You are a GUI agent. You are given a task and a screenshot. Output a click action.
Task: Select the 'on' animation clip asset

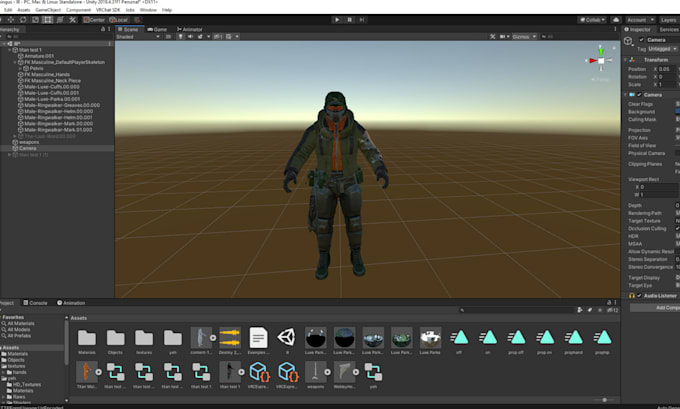[x=487, y=337]
